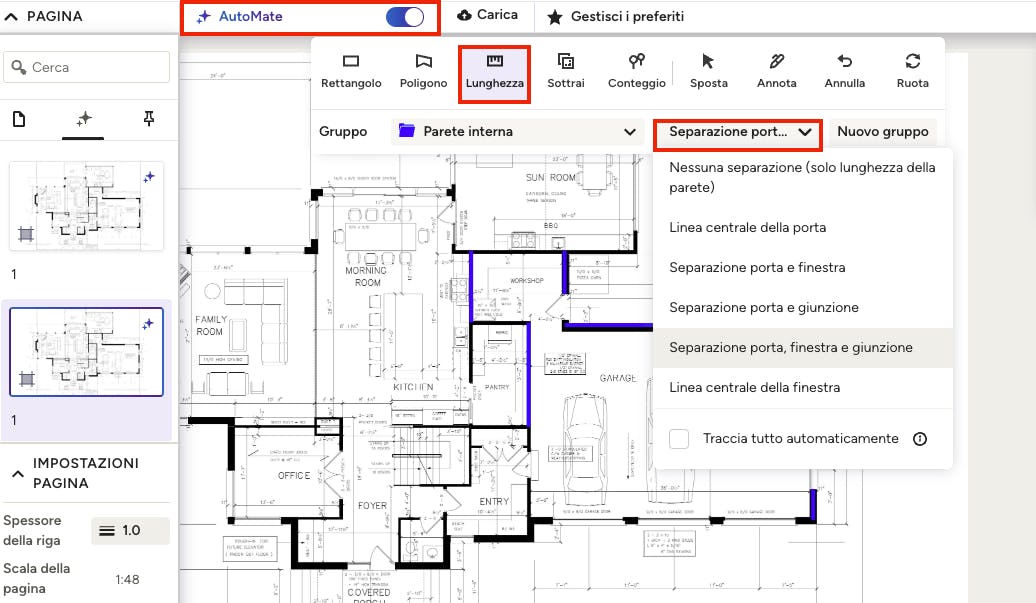Select the Lunghezza measuring tool

pos(494,73)
